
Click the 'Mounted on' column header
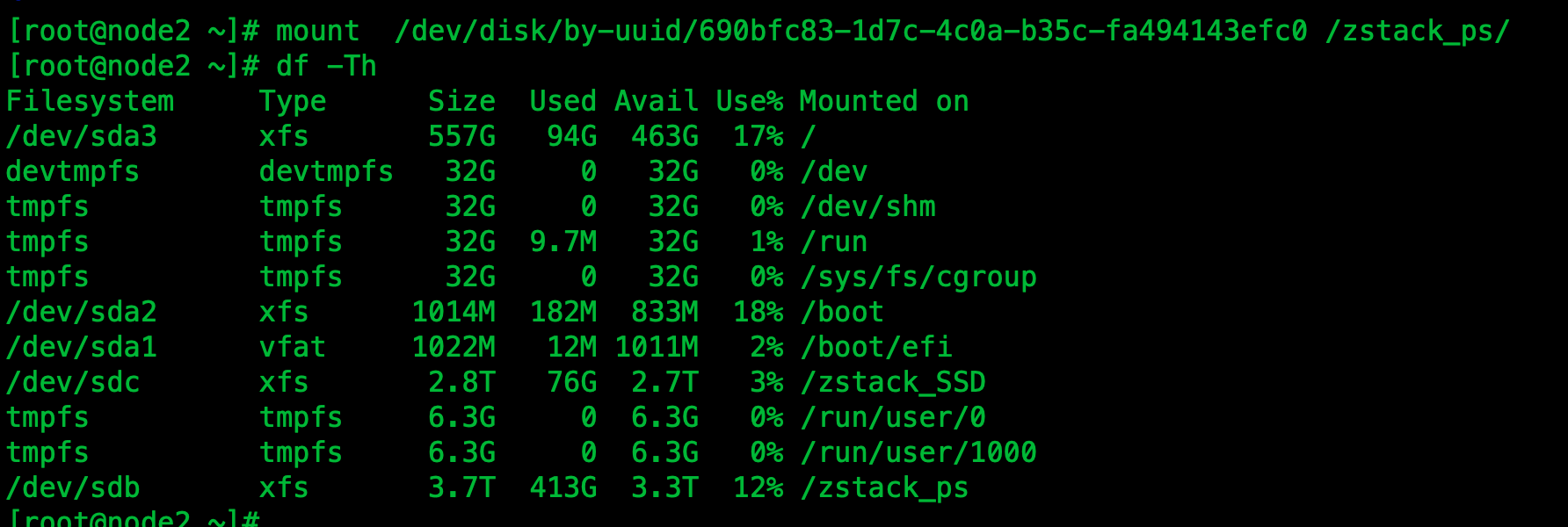point(883,102)
